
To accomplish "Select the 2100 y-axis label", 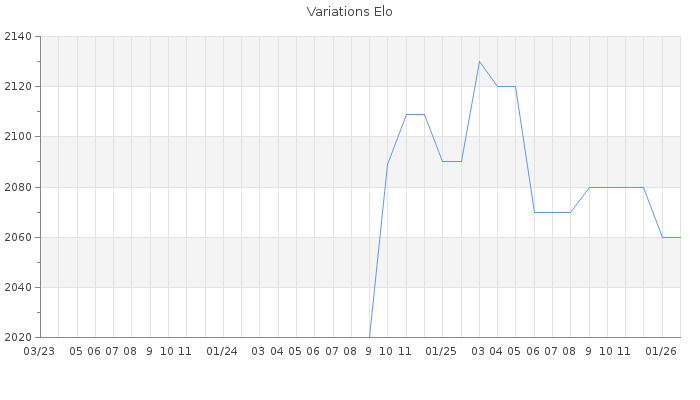I will click(x=18, y=137).
